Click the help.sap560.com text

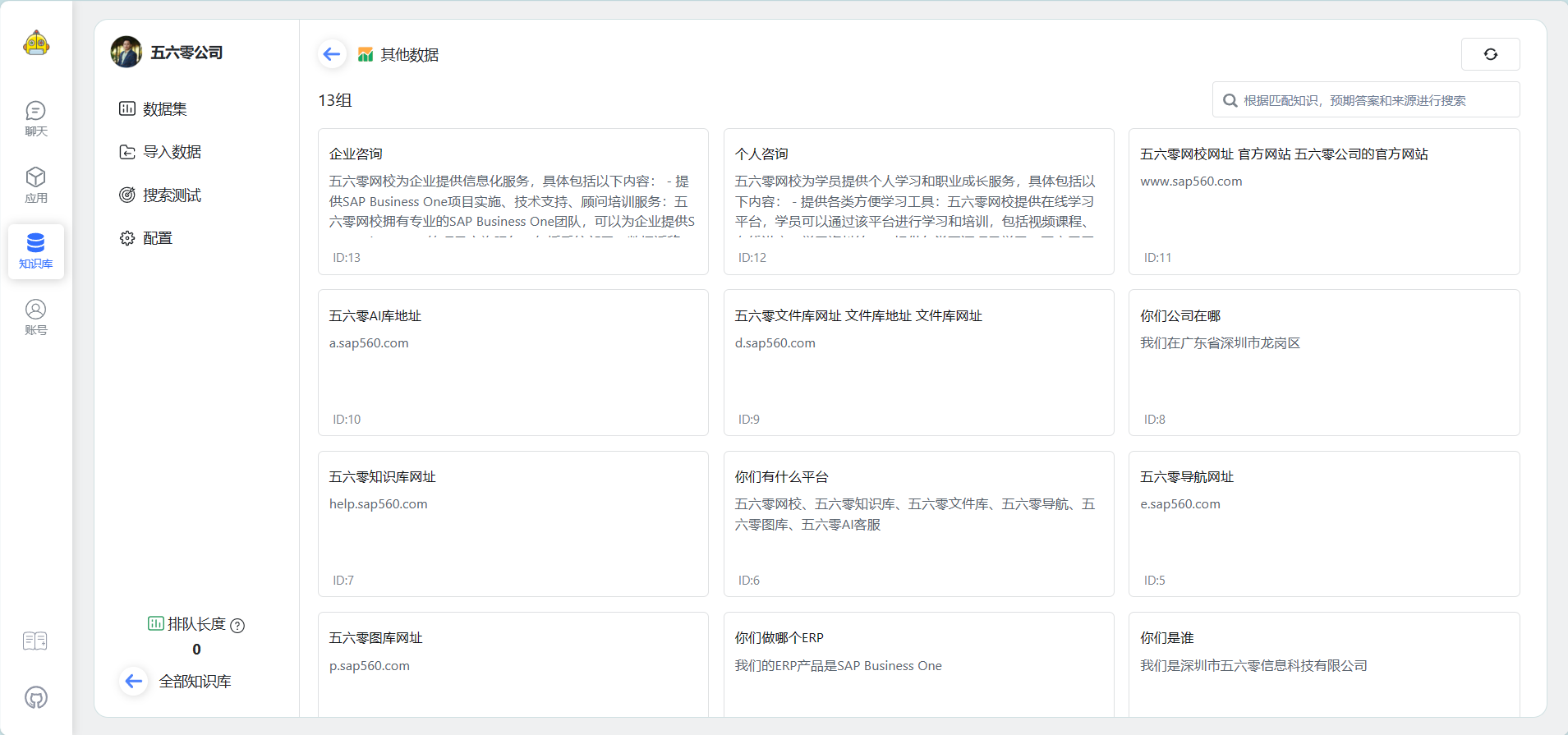click(x=379, y=504)
